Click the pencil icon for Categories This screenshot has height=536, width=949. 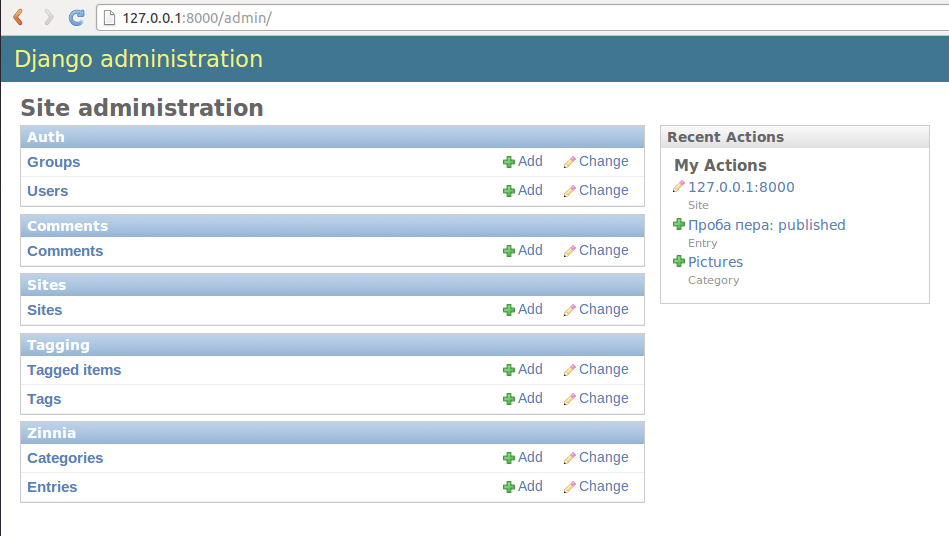tap(570, 459)
